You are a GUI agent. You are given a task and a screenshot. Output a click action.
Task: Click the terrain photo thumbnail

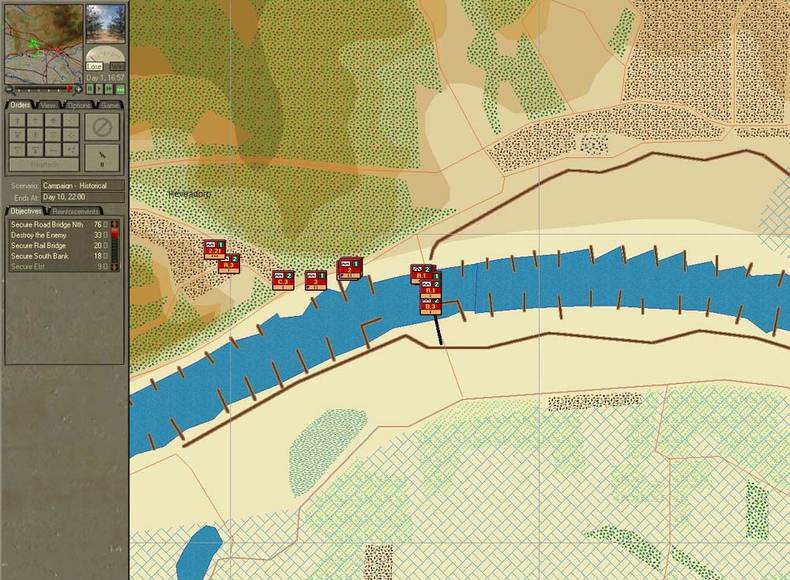coord(105,22)
